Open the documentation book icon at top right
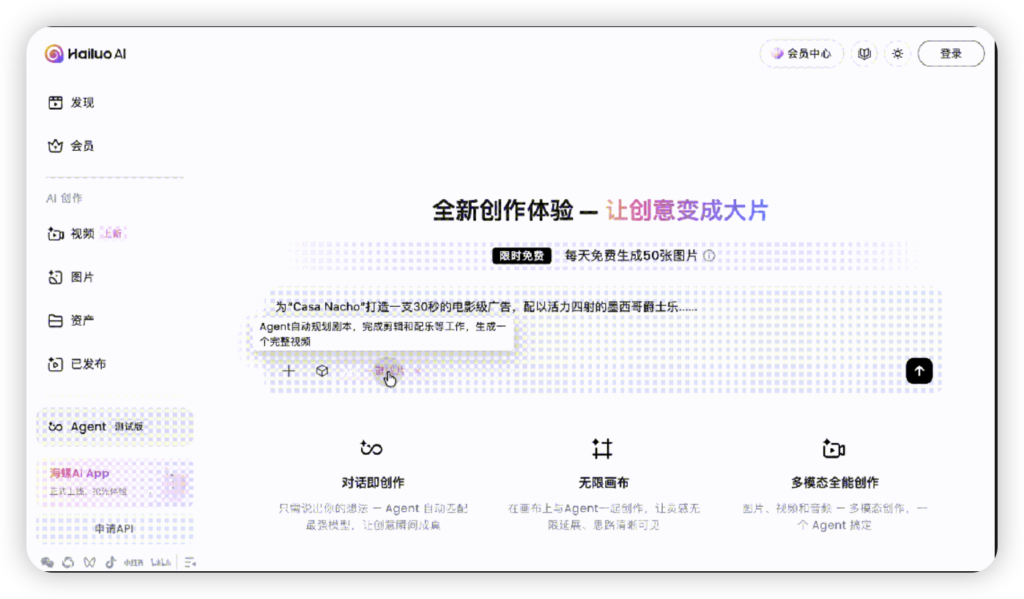 [x=864, y=54]
